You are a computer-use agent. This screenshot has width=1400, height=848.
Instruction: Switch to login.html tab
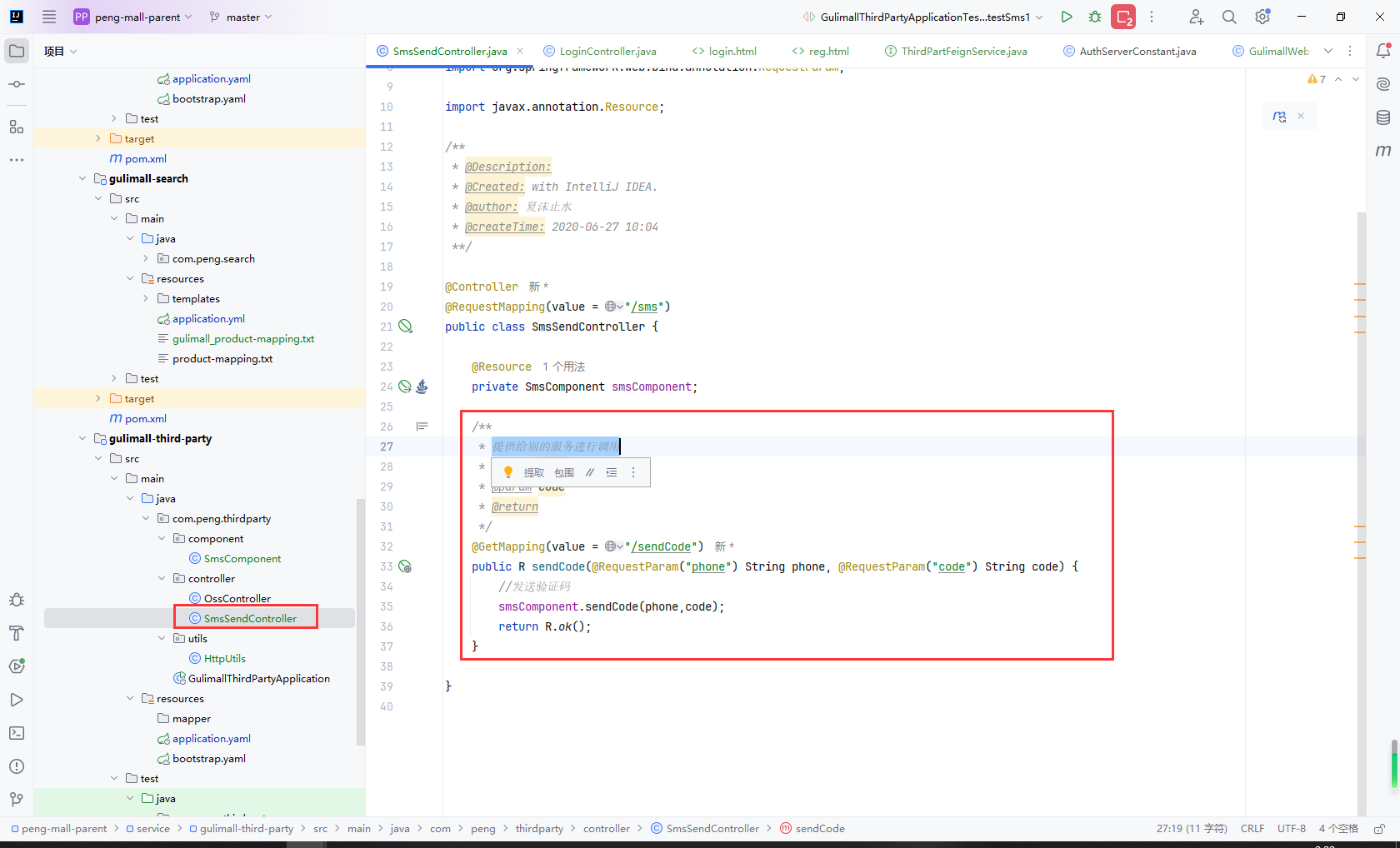[x=724, y=51]
